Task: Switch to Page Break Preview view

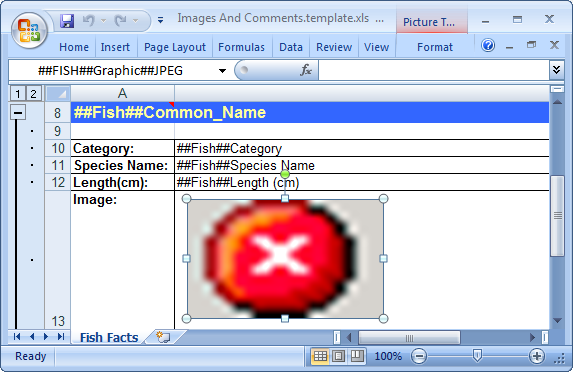Action: coord(357,356)
